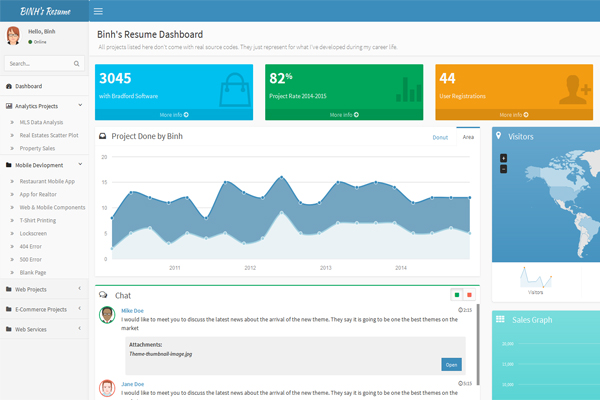Toggle the red status button in Chat
Screen dimensions: 600x400
[469, 295]
